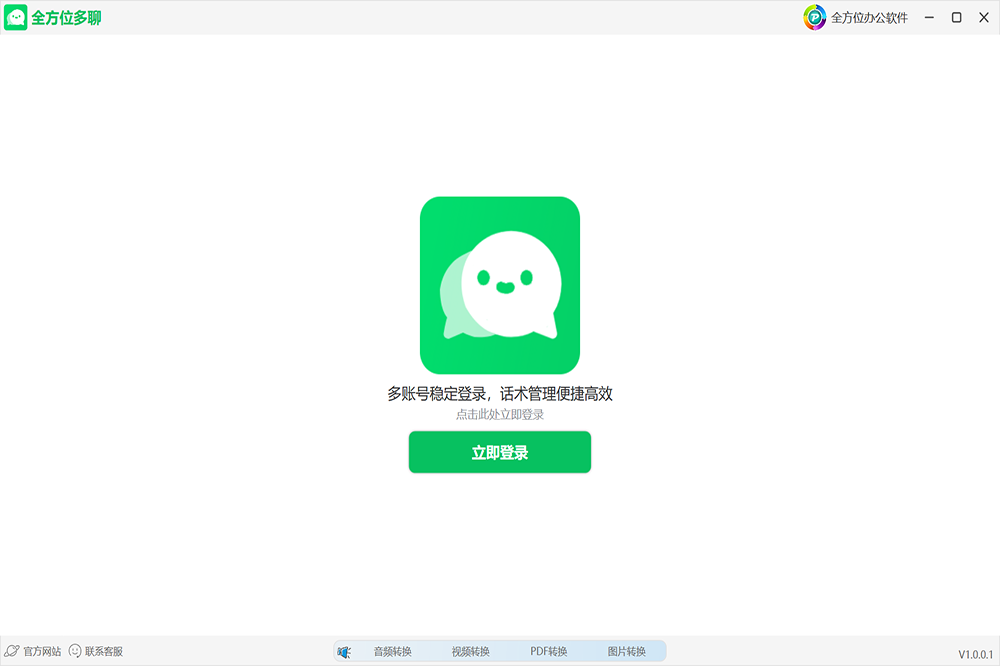Click the 全方位办公软件 colorful logo icon
This screenshot has width=1000, height=666.
814,17
